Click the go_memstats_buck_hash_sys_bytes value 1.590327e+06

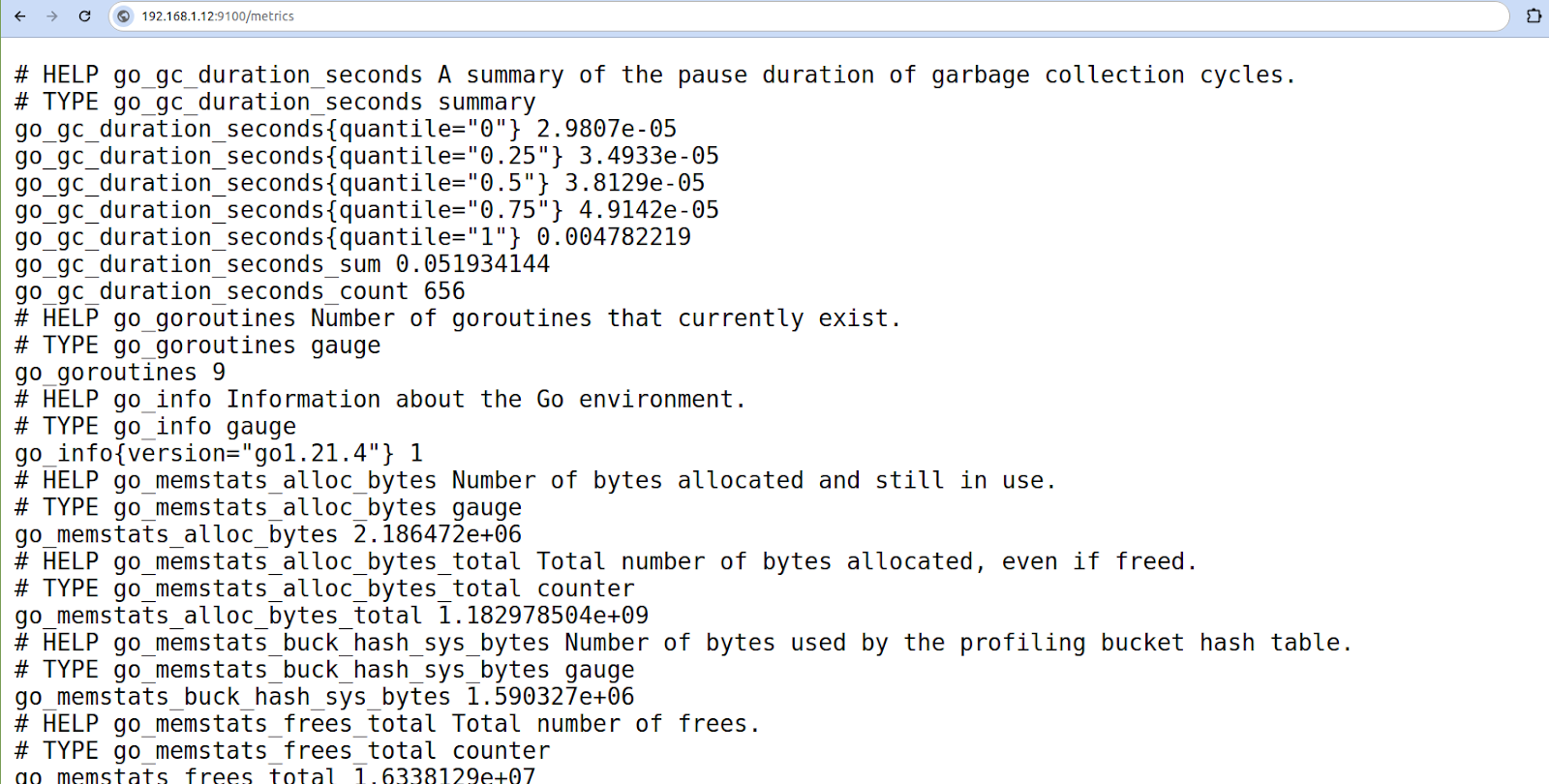coord(550,697)
